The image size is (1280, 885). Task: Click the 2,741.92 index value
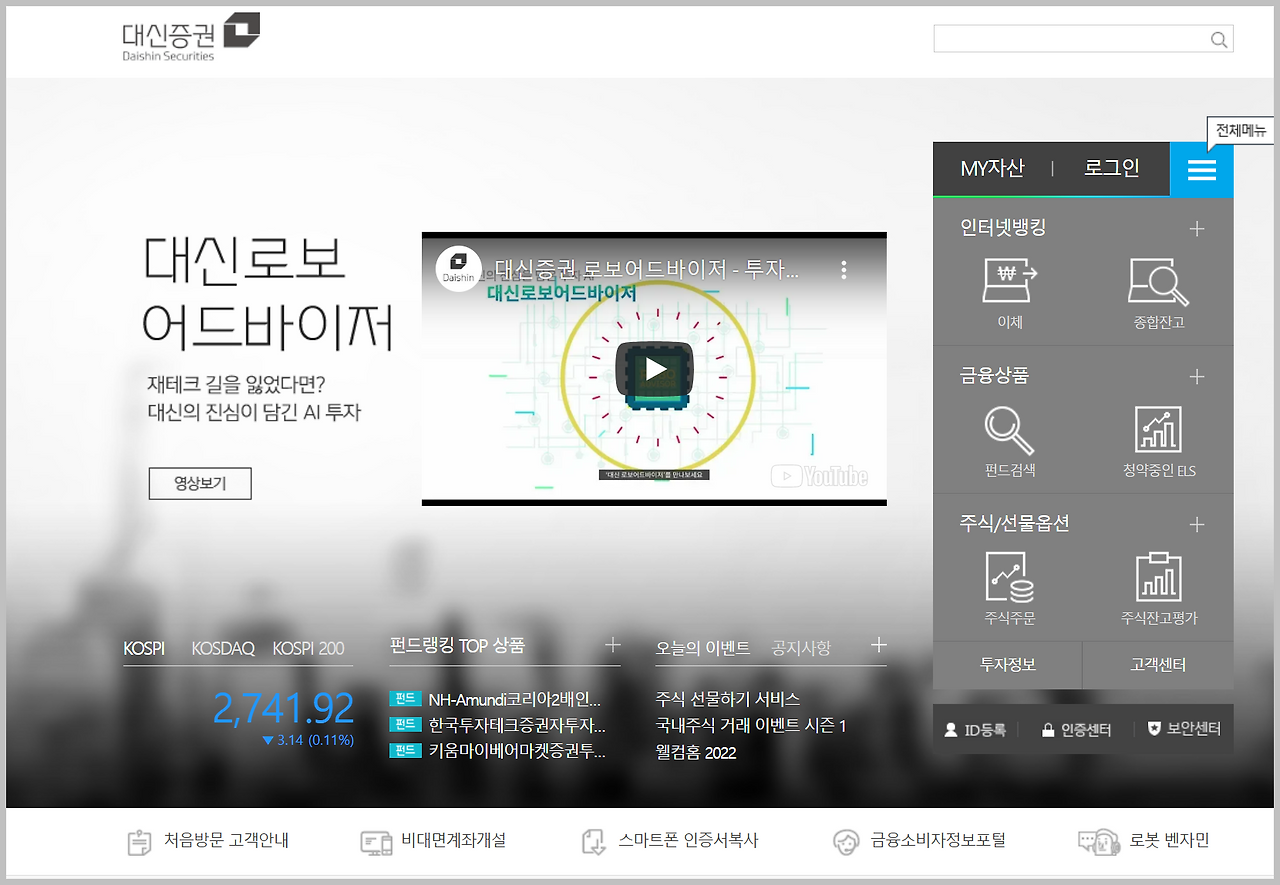tap(283, 708)
